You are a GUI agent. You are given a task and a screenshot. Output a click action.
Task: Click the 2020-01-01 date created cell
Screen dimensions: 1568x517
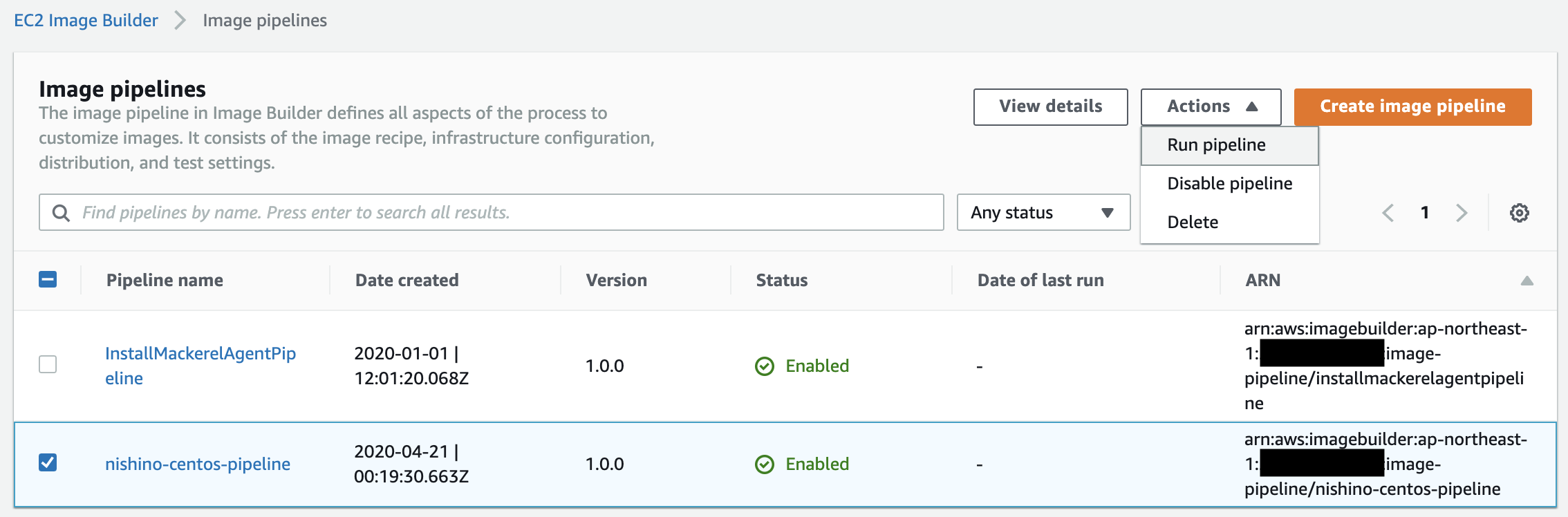(x=411, y=366)
